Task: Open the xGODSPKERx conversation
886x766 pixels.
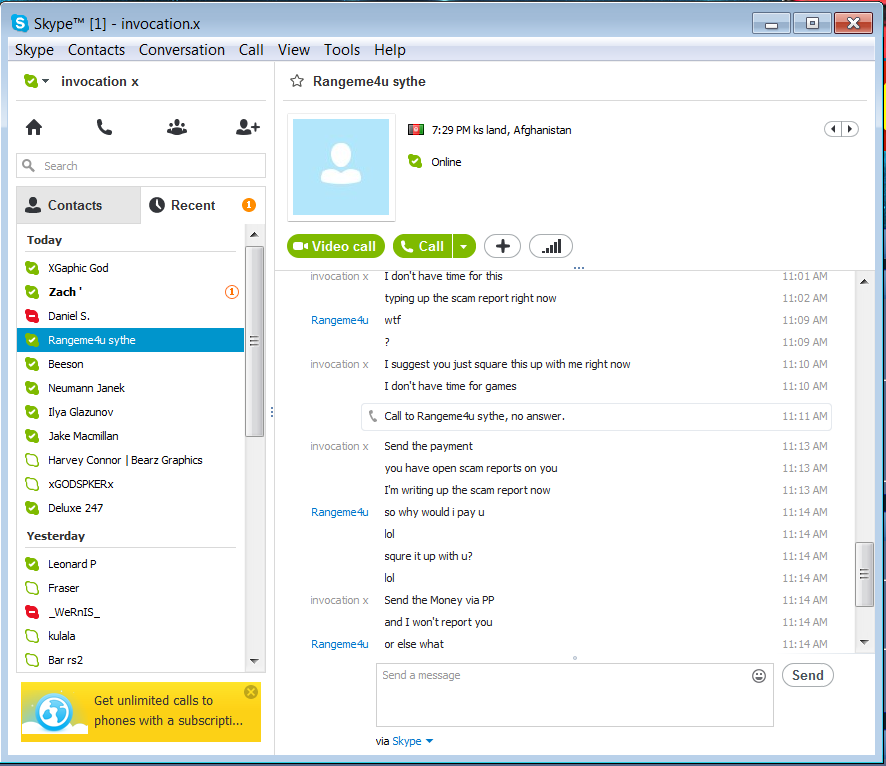Action: [x=131, y=484]
